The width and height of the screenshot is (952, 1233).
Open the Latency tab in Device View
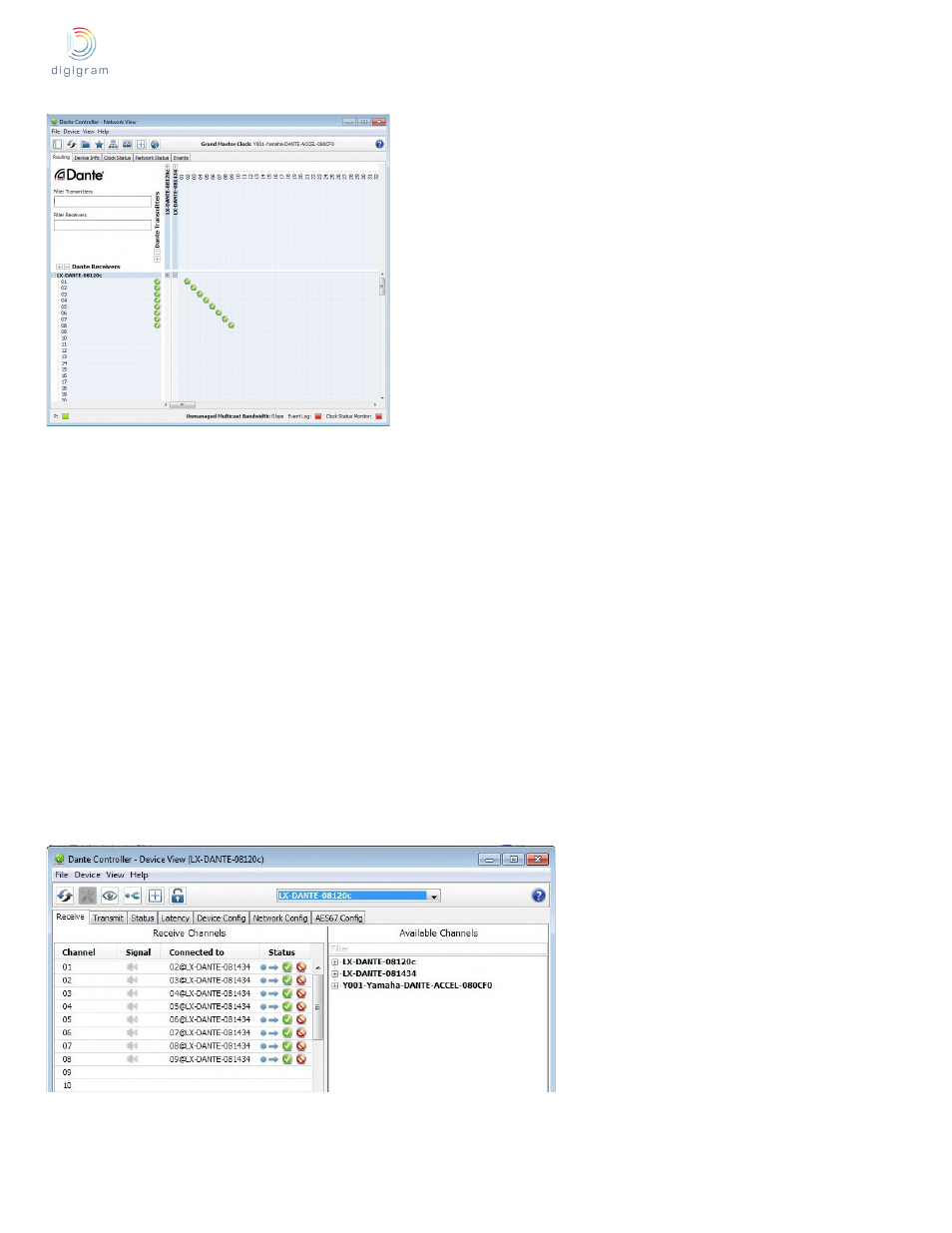[x=176, y=919]
